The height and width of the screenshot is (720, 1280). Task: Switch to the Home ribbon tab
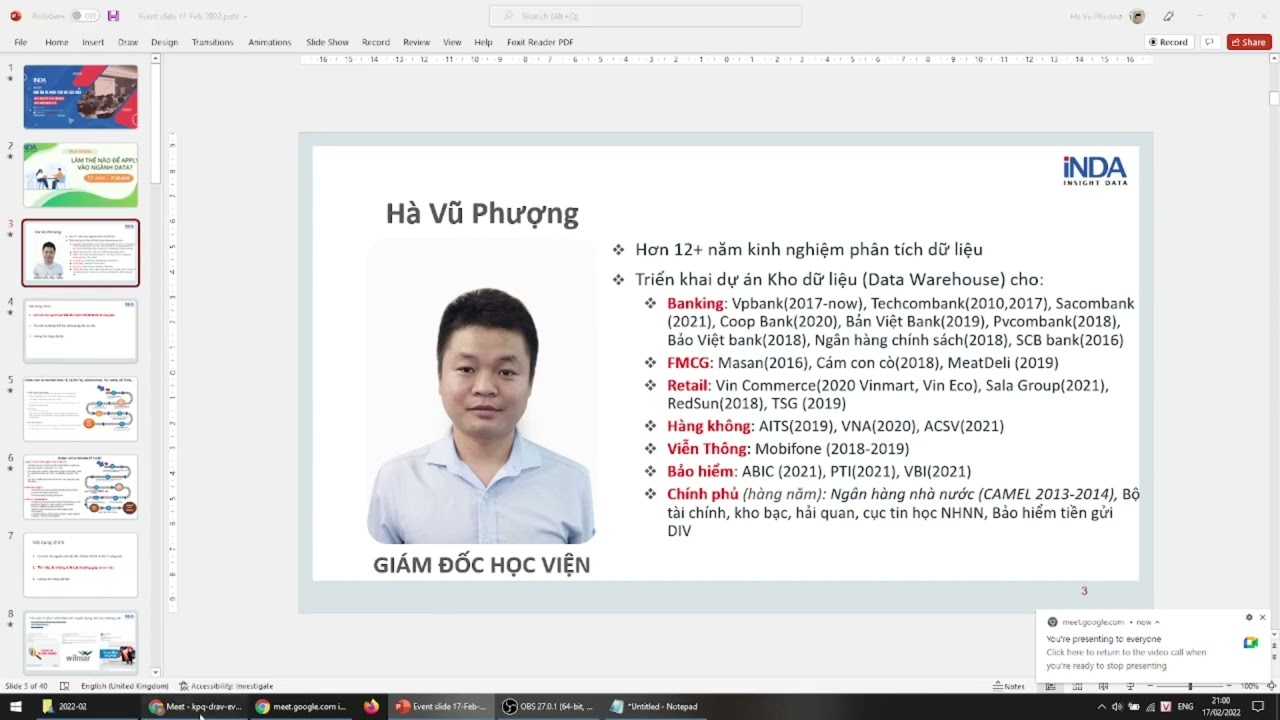click(x=56, y=42)
